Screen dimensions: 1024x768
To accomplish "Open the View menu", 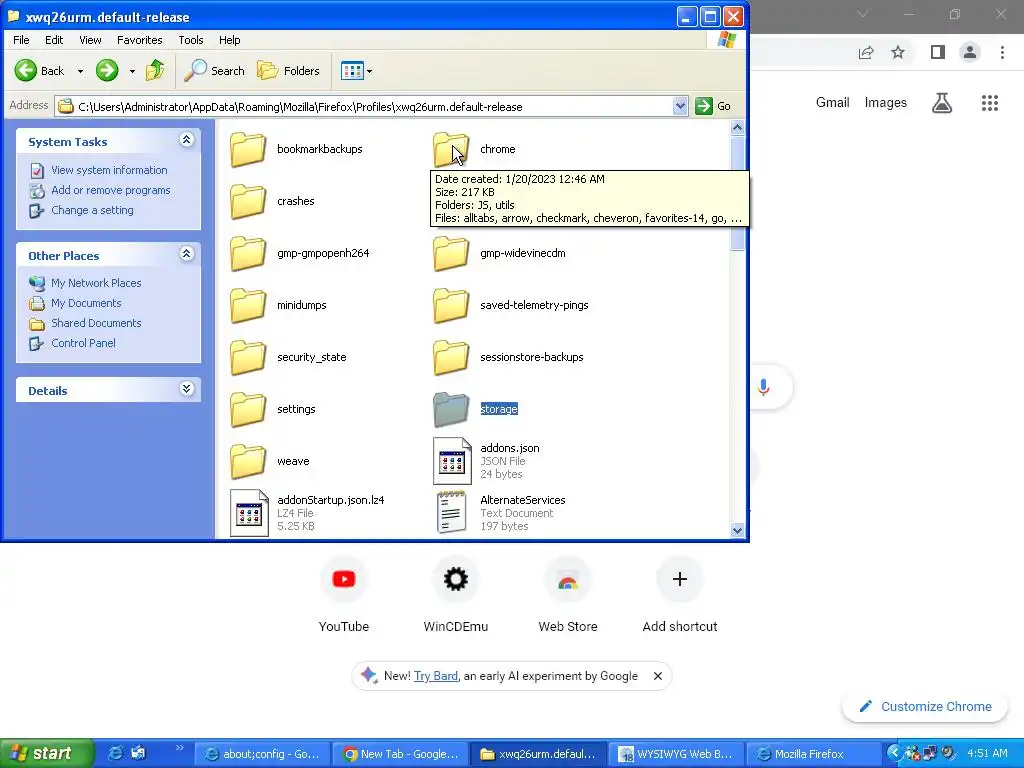I will click(90, 40).
